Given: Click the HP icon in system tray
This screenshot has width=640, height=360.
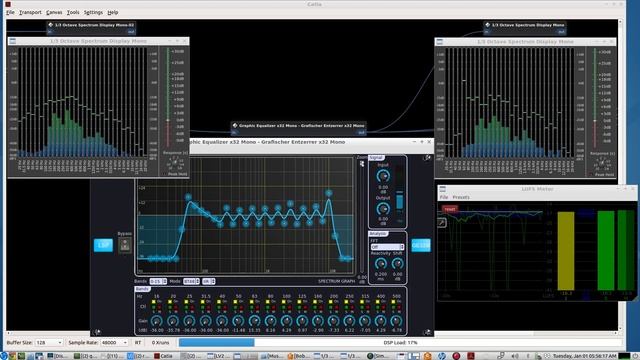Looking at the screenshot, I should [442, 356].
